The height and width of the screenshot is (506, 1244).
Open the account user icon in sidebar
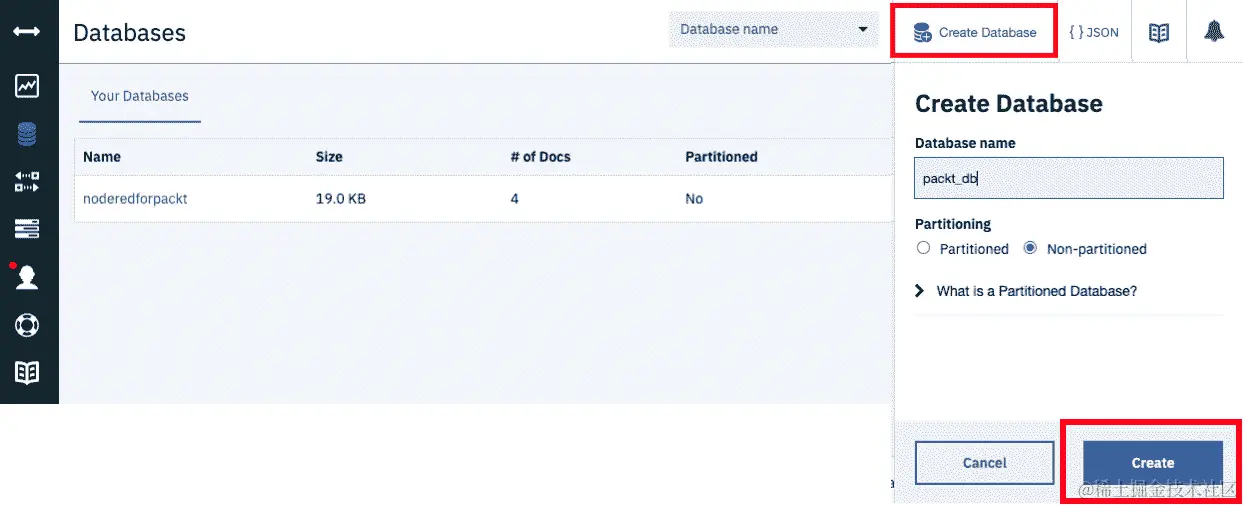(x=27, y=278)
